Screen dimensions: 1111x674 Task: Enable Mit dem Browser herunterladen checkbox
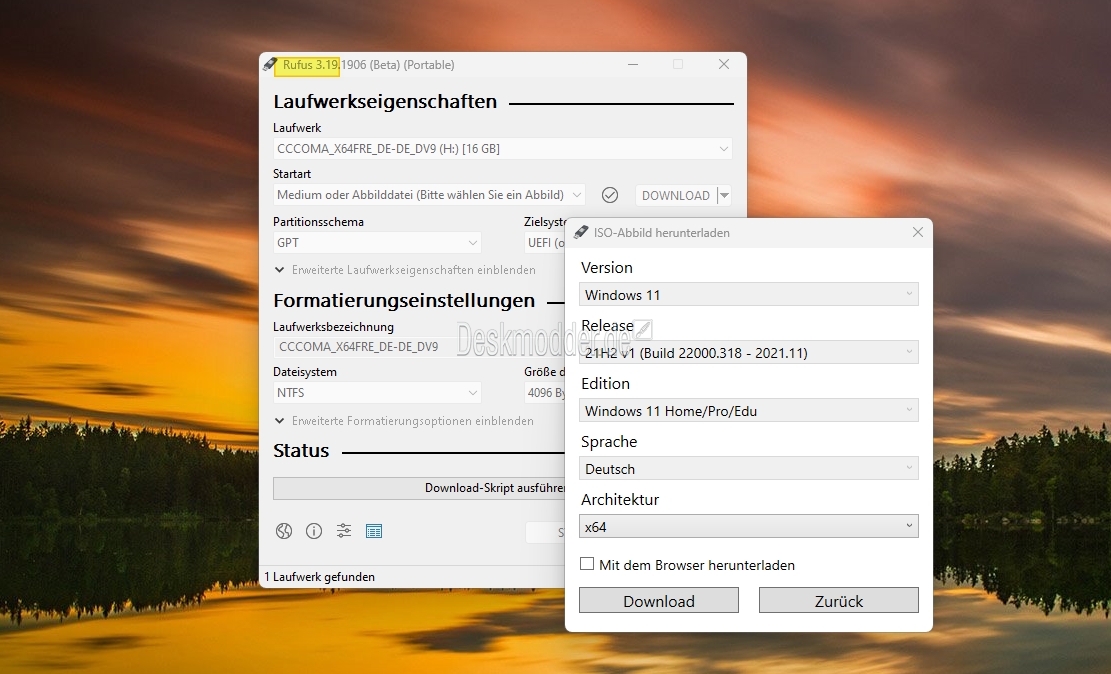coord(587,564)
